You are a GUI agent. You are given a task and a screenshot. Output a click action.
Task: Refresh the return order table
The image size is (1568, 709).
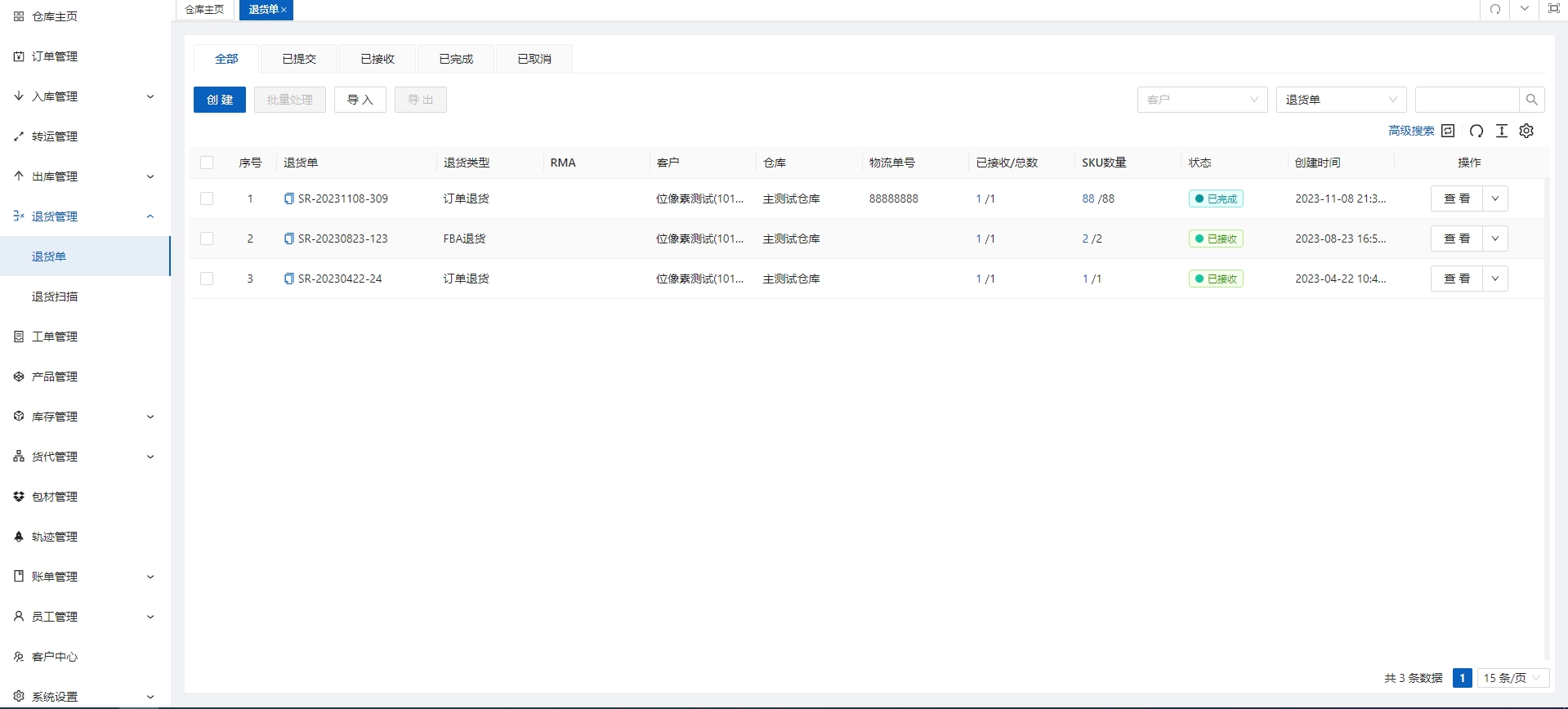(1476, 131)
